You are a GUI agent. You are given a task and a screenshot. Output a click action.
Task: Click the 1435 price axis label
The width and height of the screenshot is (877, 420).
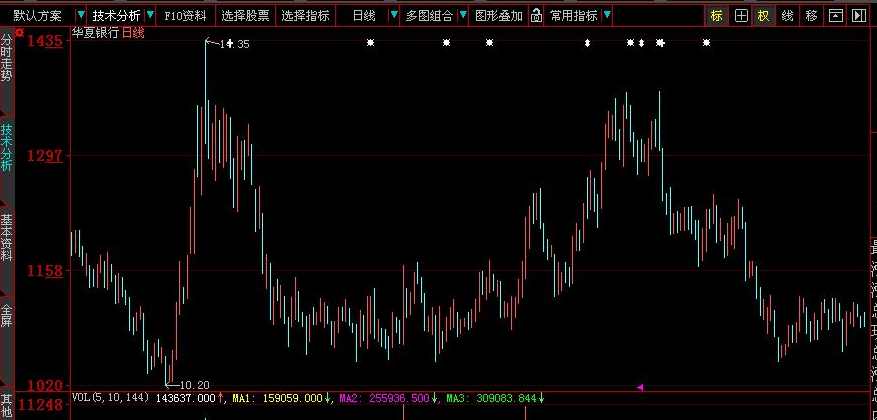click(x=45, y=41)
